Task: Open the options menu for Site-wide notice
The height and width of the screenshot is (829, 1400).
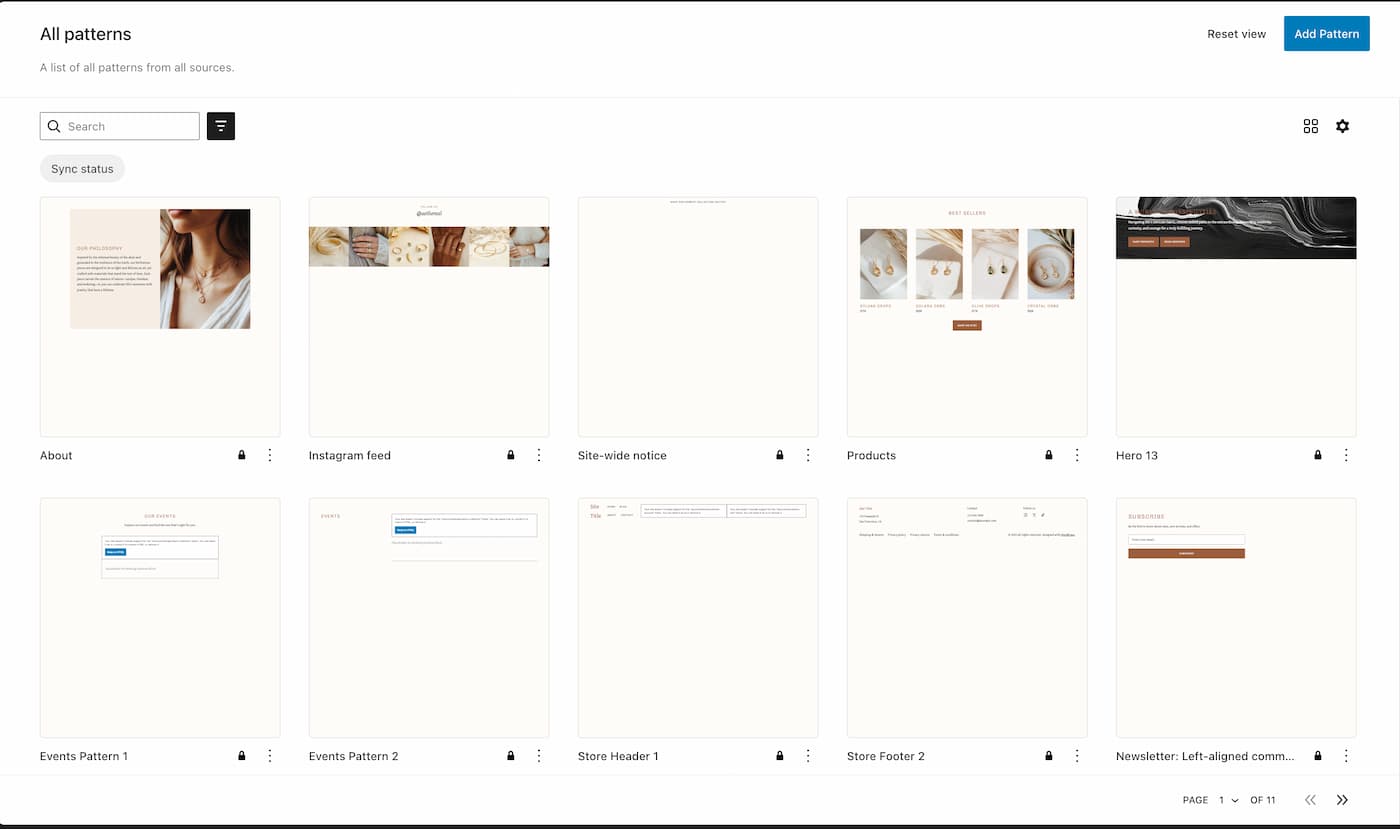Action: click(808, 455)
